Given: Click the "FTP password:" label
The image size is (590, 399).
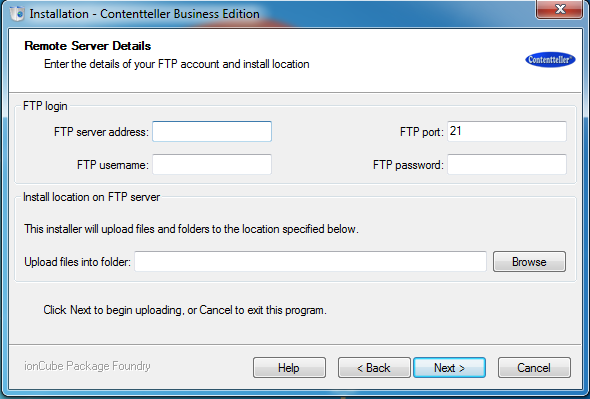Looking at the screenshot, I should [x=408, y=165].
